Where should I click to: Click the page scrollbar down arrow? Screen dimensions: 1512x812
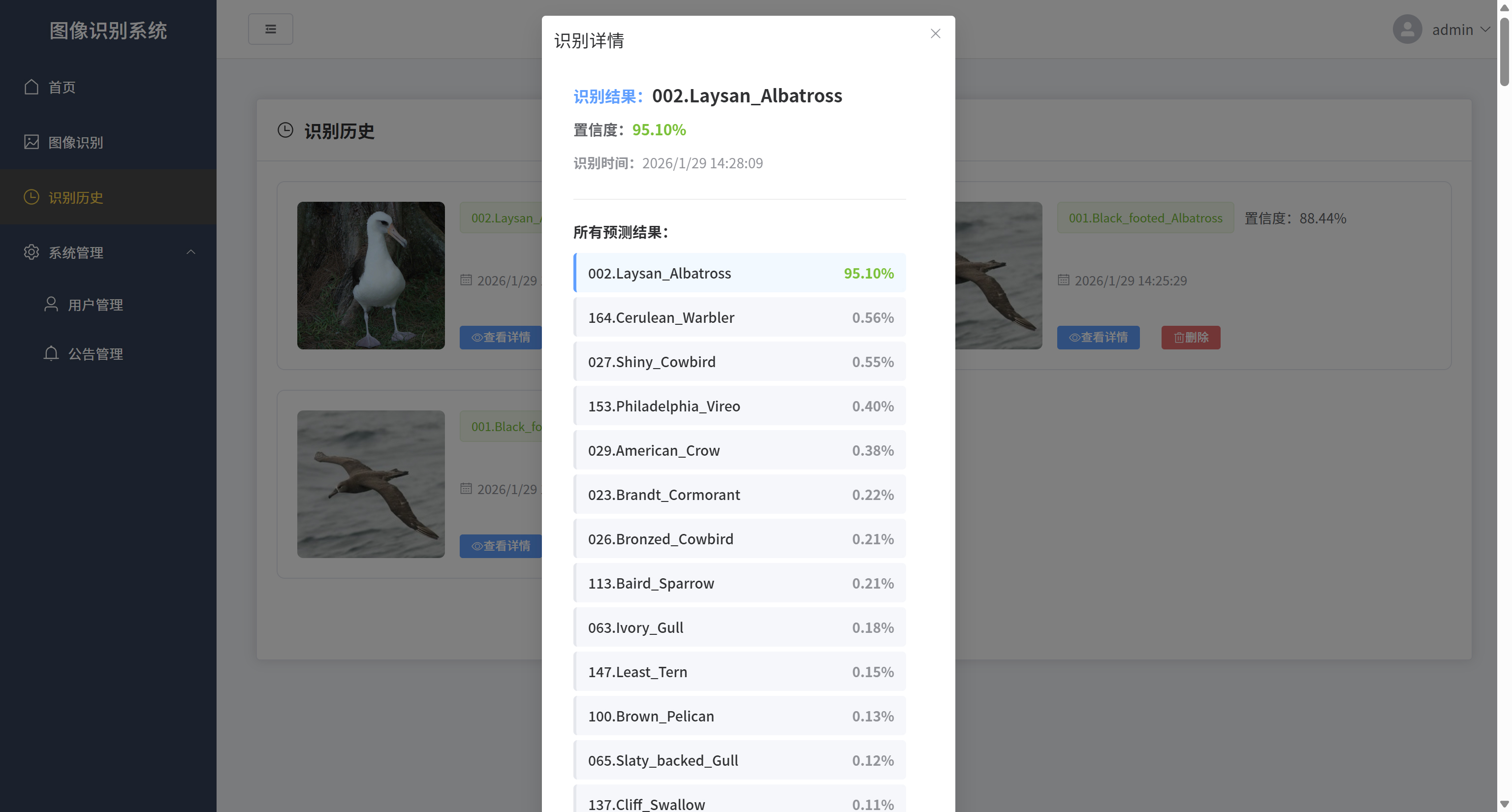pos(1504,804)
